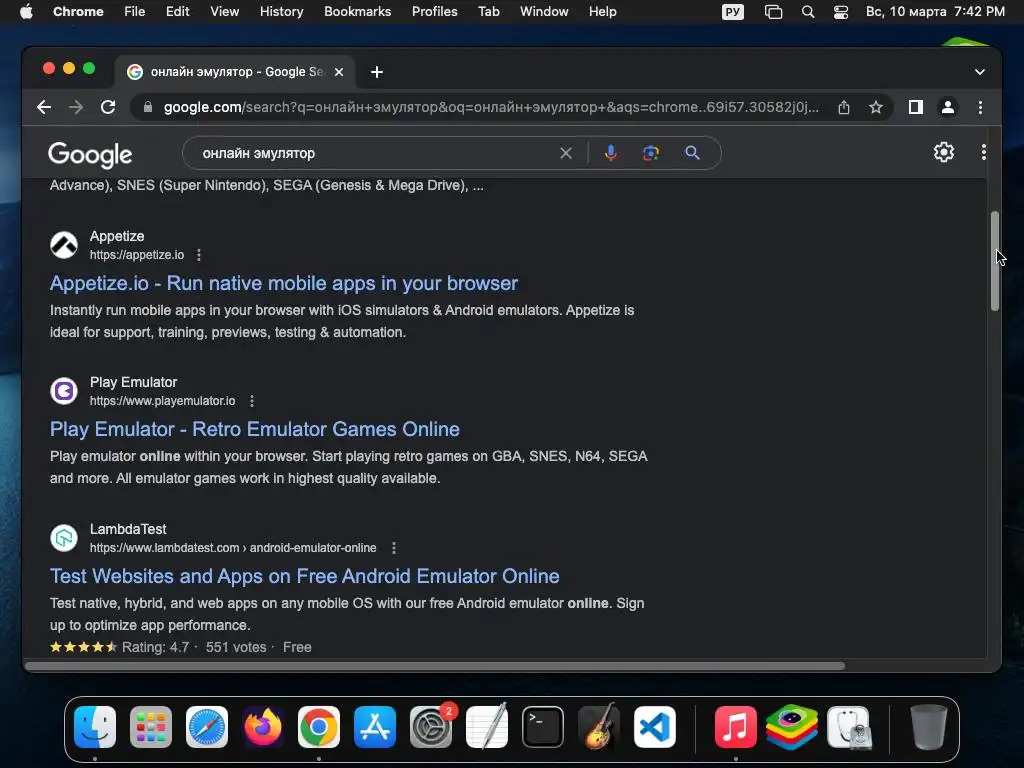The height and width of the screenshot is (768, 1024).
Task: Launch Firefox from the Dock
Action: click(x=263, y=726)
